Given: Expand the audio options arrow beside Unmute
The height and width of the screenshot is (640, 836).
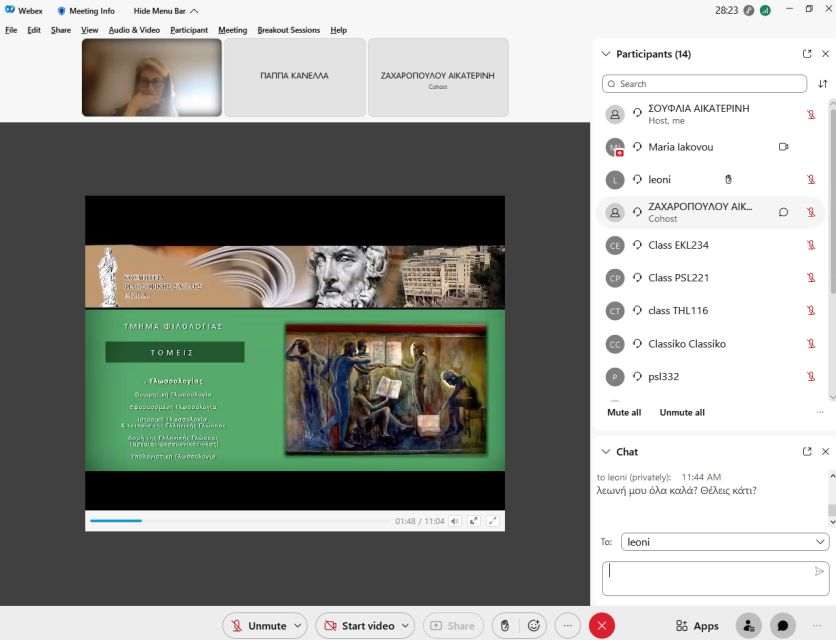Looking at the screenshot, I should 298,626.
